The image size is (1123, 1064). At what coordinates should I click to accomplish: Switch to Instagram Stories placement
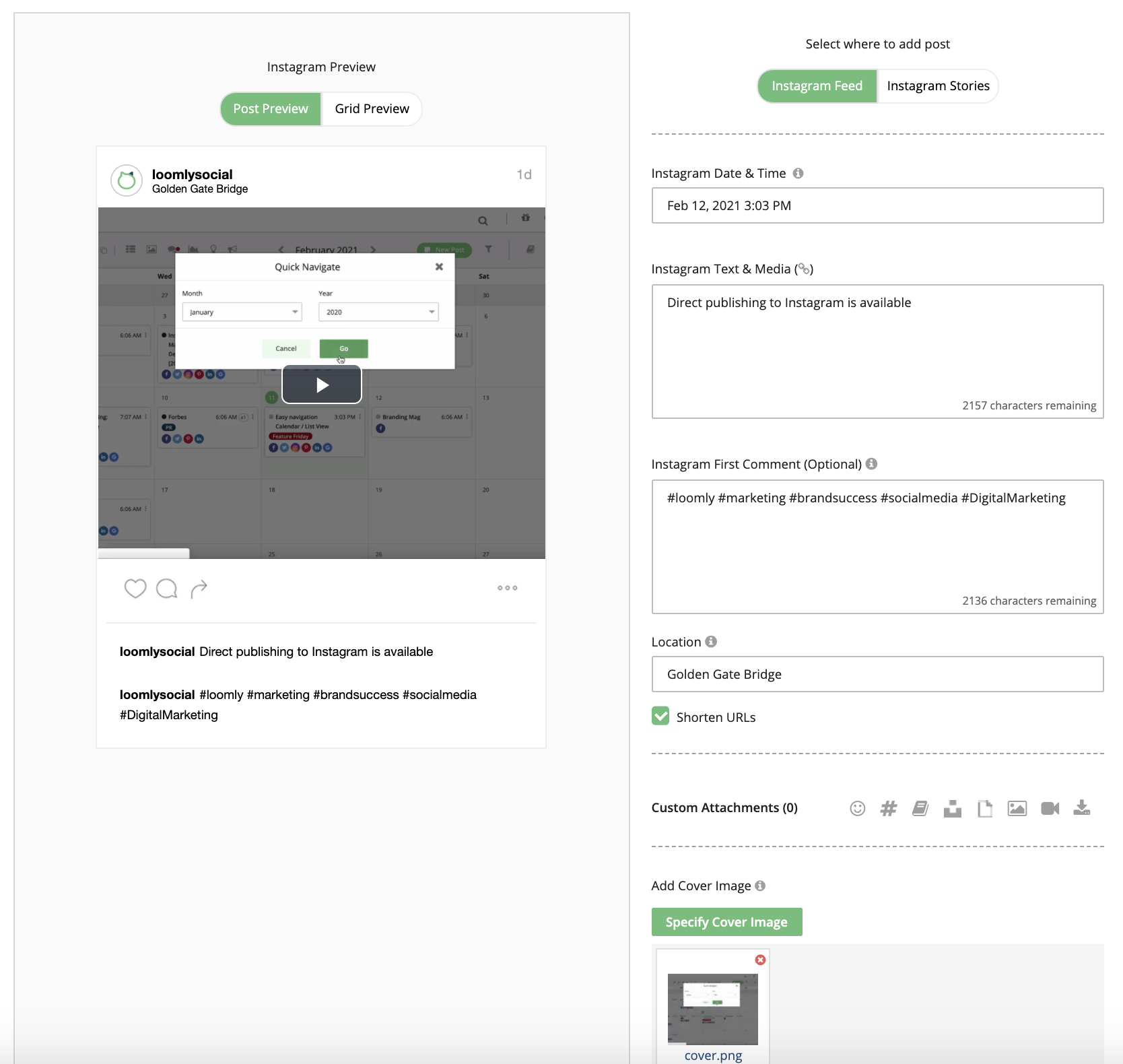(x=938, y=86)
